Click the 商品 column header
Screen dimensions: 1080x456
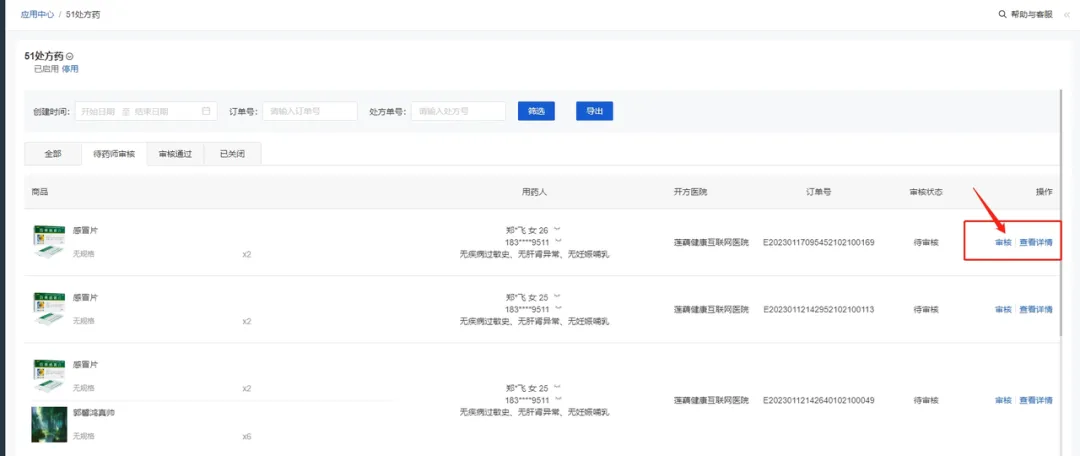pyautogui.click(x=40, y=192)
